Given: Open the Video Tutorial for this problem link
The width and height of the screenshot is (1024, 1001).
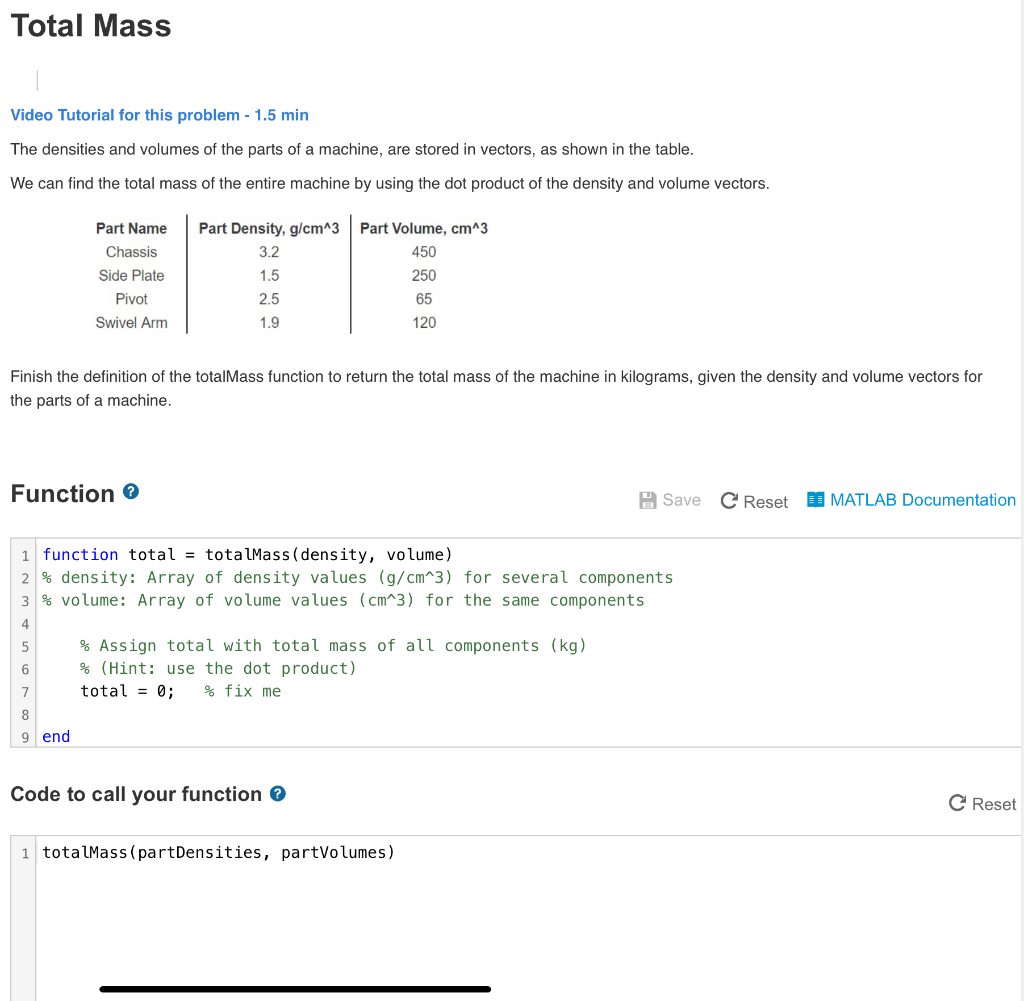Looking at the screenshot, I should [x=159, y=115].
